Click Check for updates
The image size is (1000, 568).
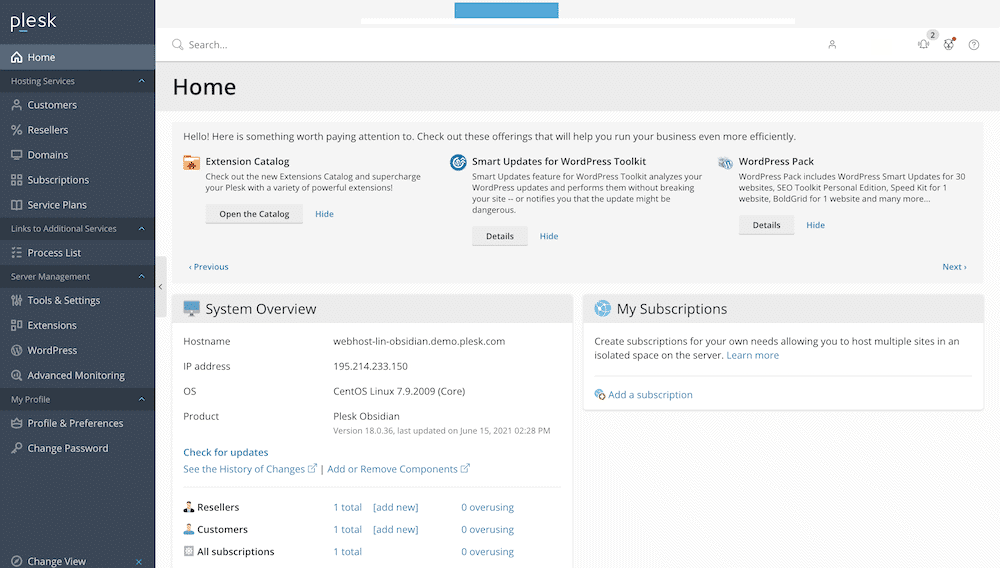tap(226, 452)
